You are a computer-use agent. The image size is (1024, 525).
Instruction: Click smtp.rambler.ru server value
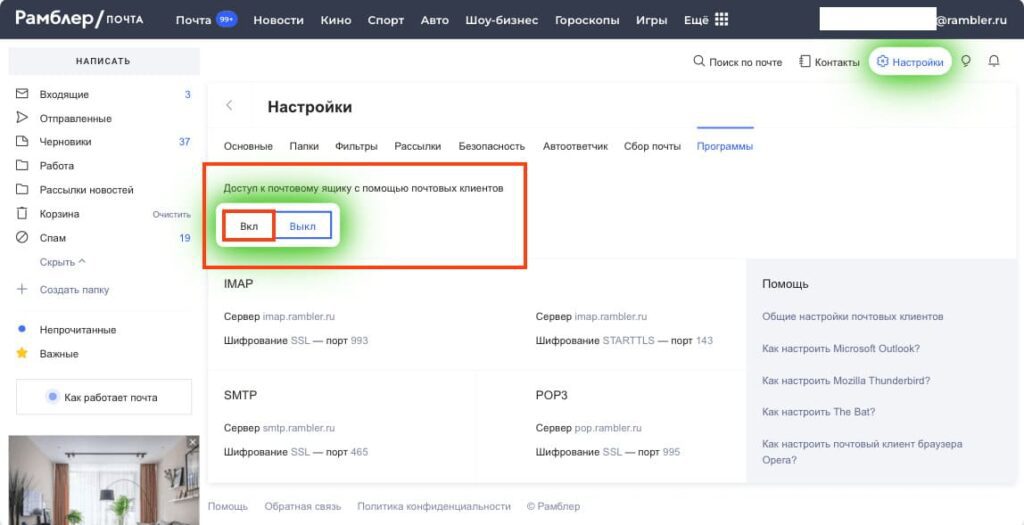tap(298, 428)
